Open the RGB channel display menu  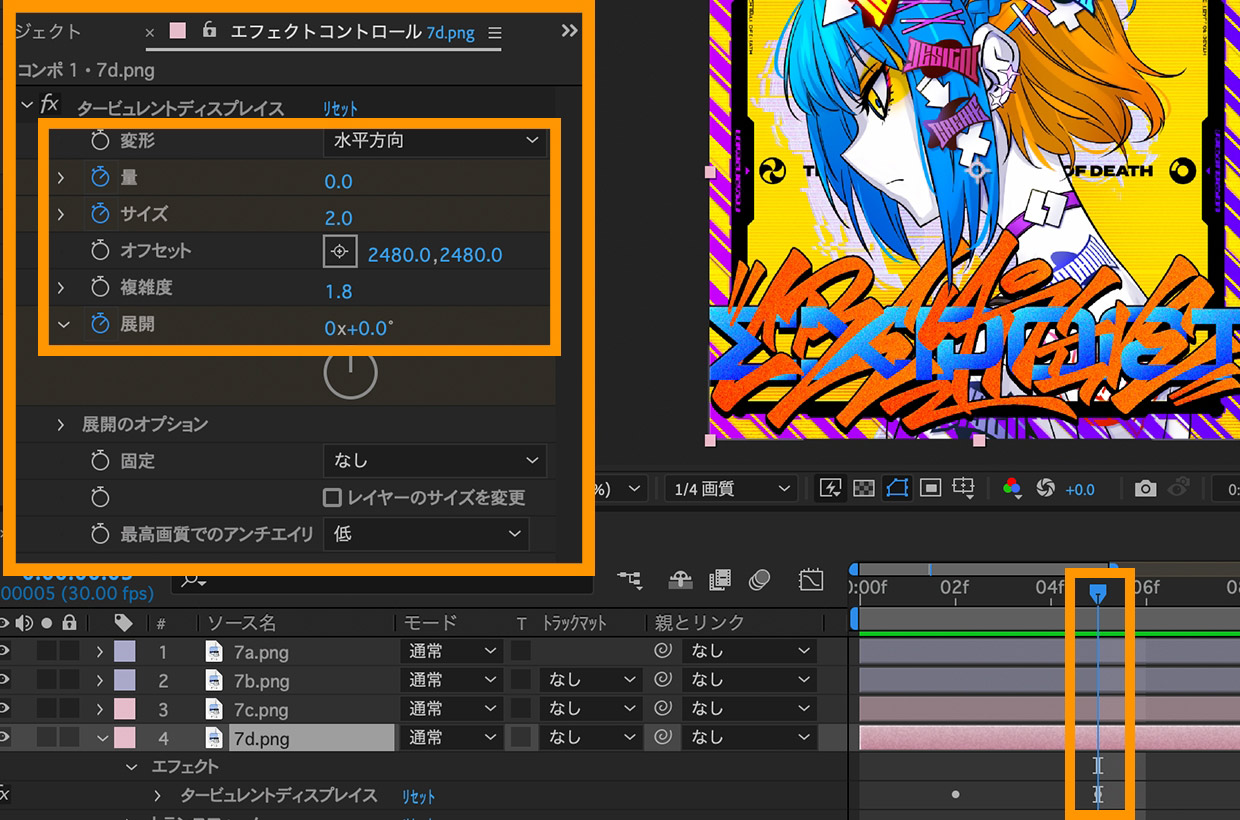click(1013, 488)
